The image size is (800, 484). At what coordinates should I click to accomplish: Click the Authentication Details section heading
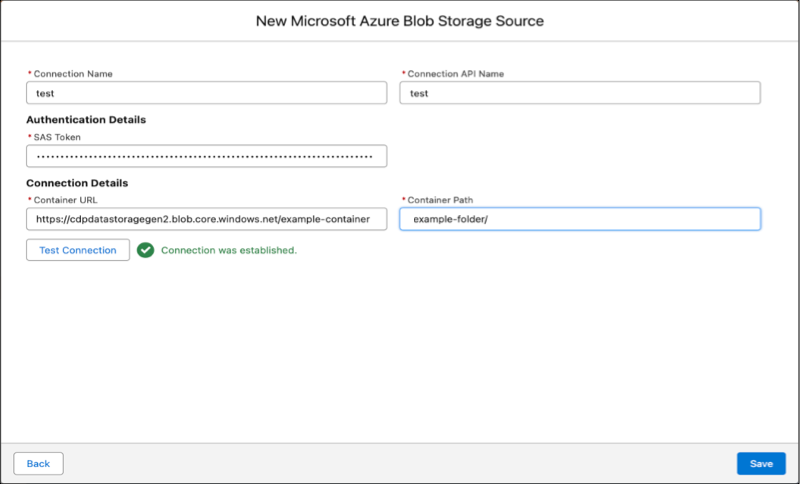[86, 120]
